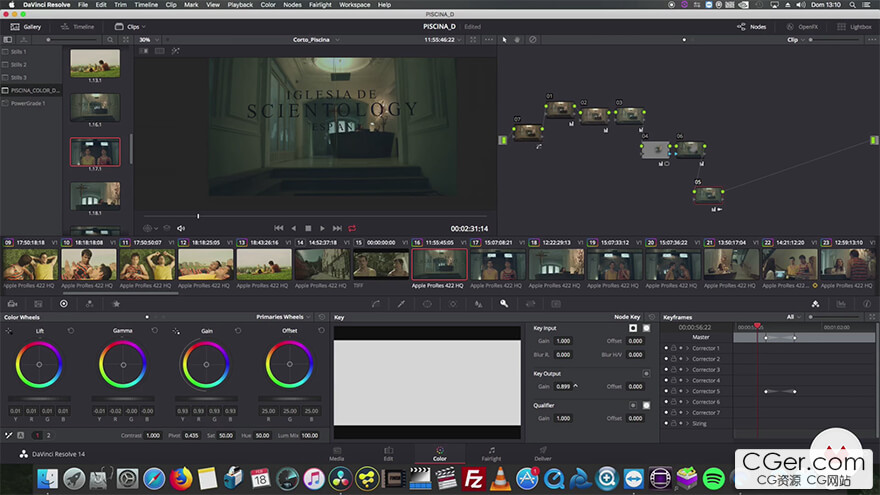The height and width of the screenshot is (495, 880).
Task: Select clip 16 thumbnail in timeline
Action: (439, 264)
